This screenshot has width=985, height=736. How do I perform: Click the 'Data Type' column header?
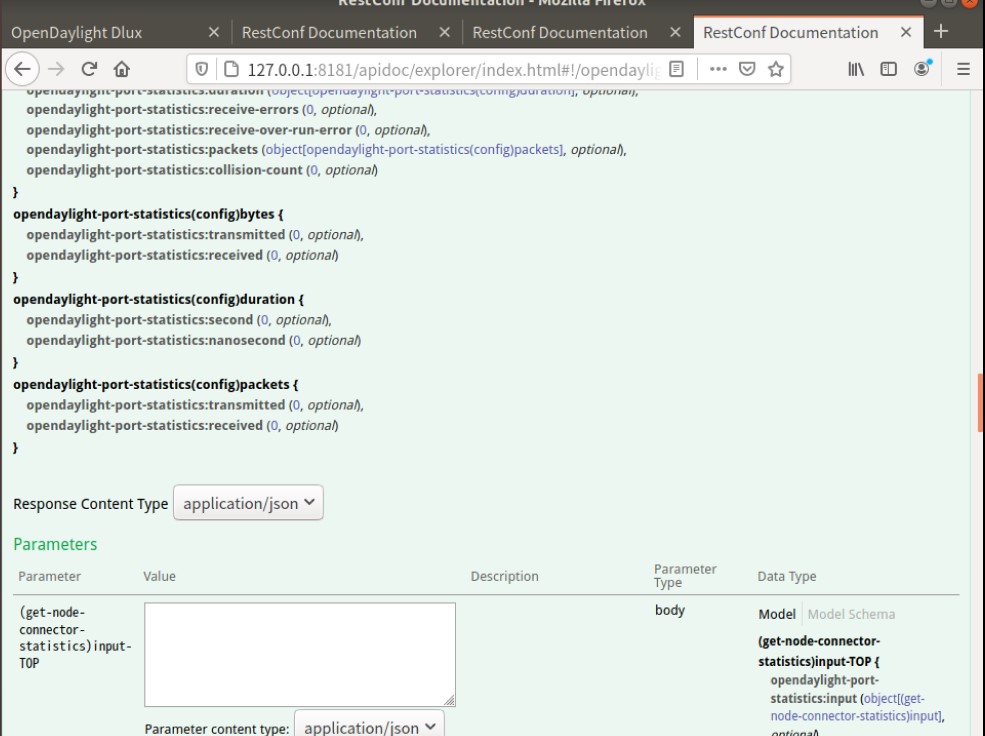pos(786,576)
